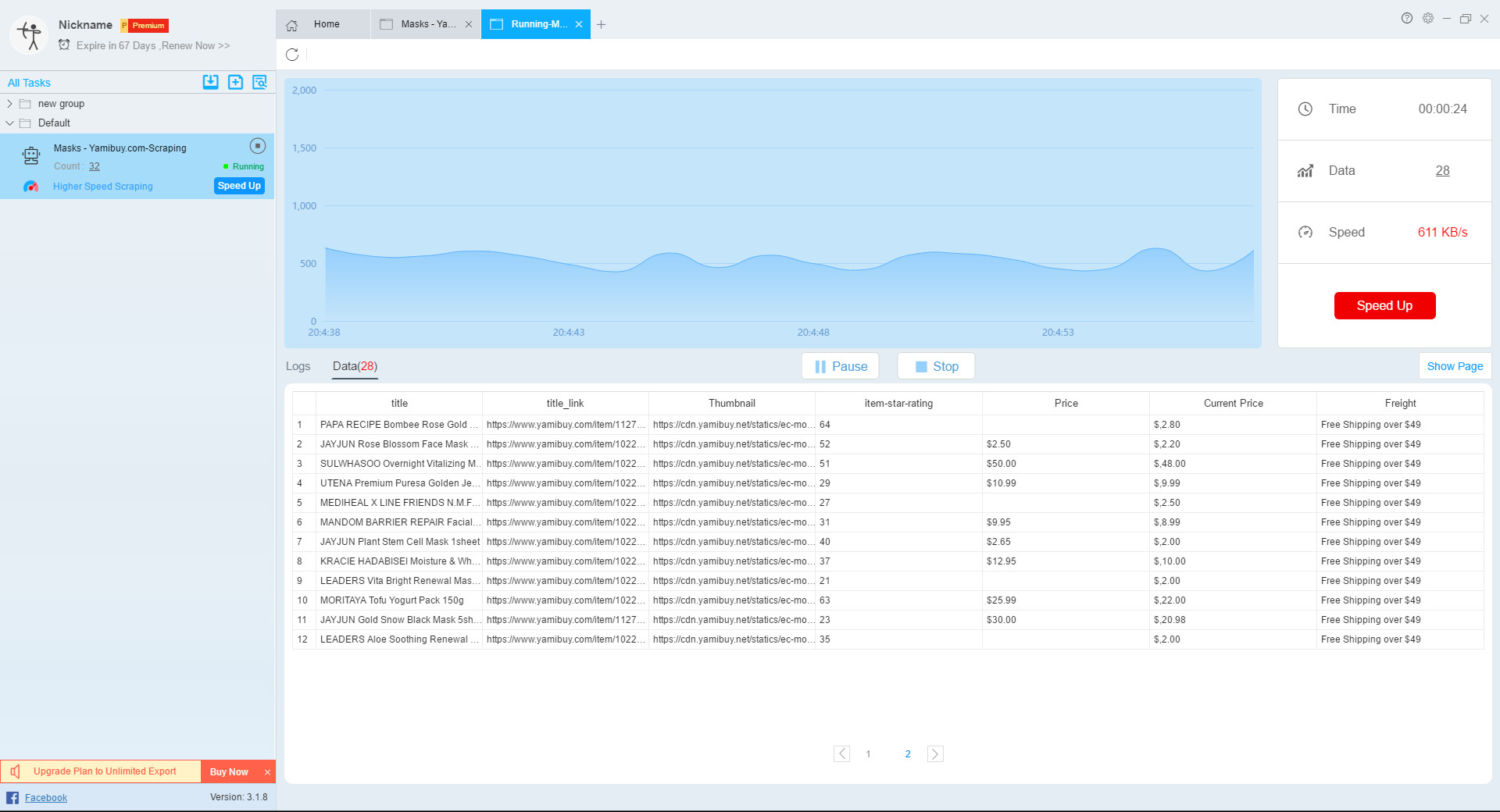Click the alarm clock icon beside Expire text
1500x812 pixels.
tap(64, 45)
